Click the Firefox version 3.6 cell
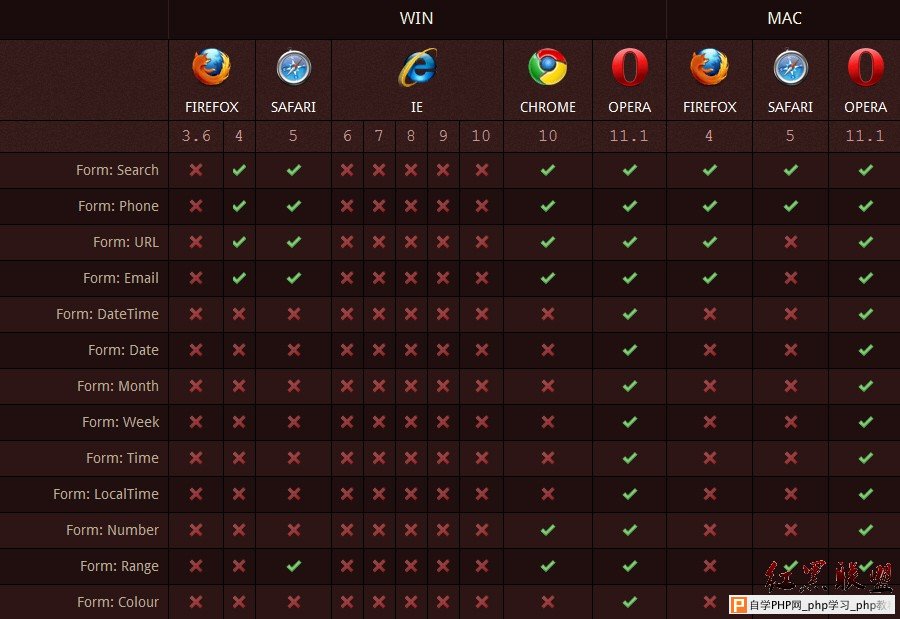 (x=196, y=136)
